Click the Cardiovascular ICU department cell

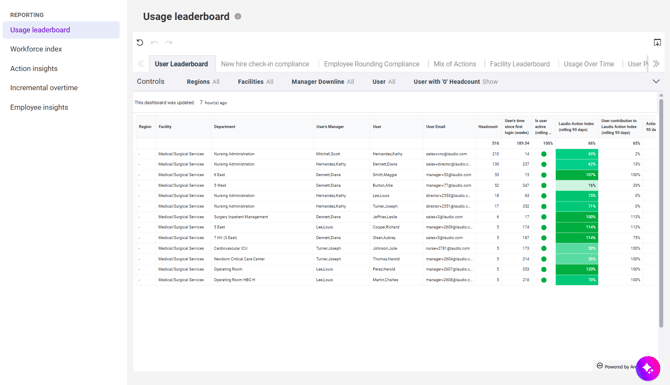(230, 248)
